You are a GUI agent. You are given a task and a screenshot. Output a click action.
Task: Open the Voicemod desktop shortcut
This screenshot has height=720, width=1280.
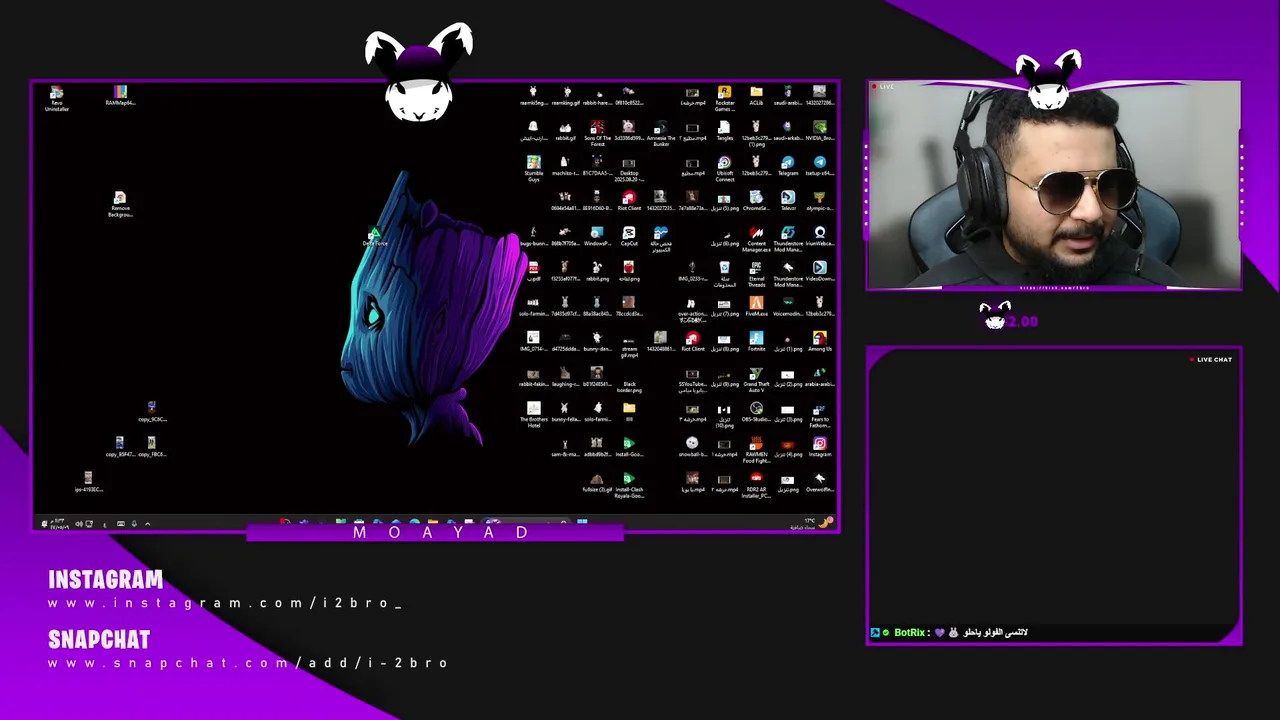pos(788,307)
